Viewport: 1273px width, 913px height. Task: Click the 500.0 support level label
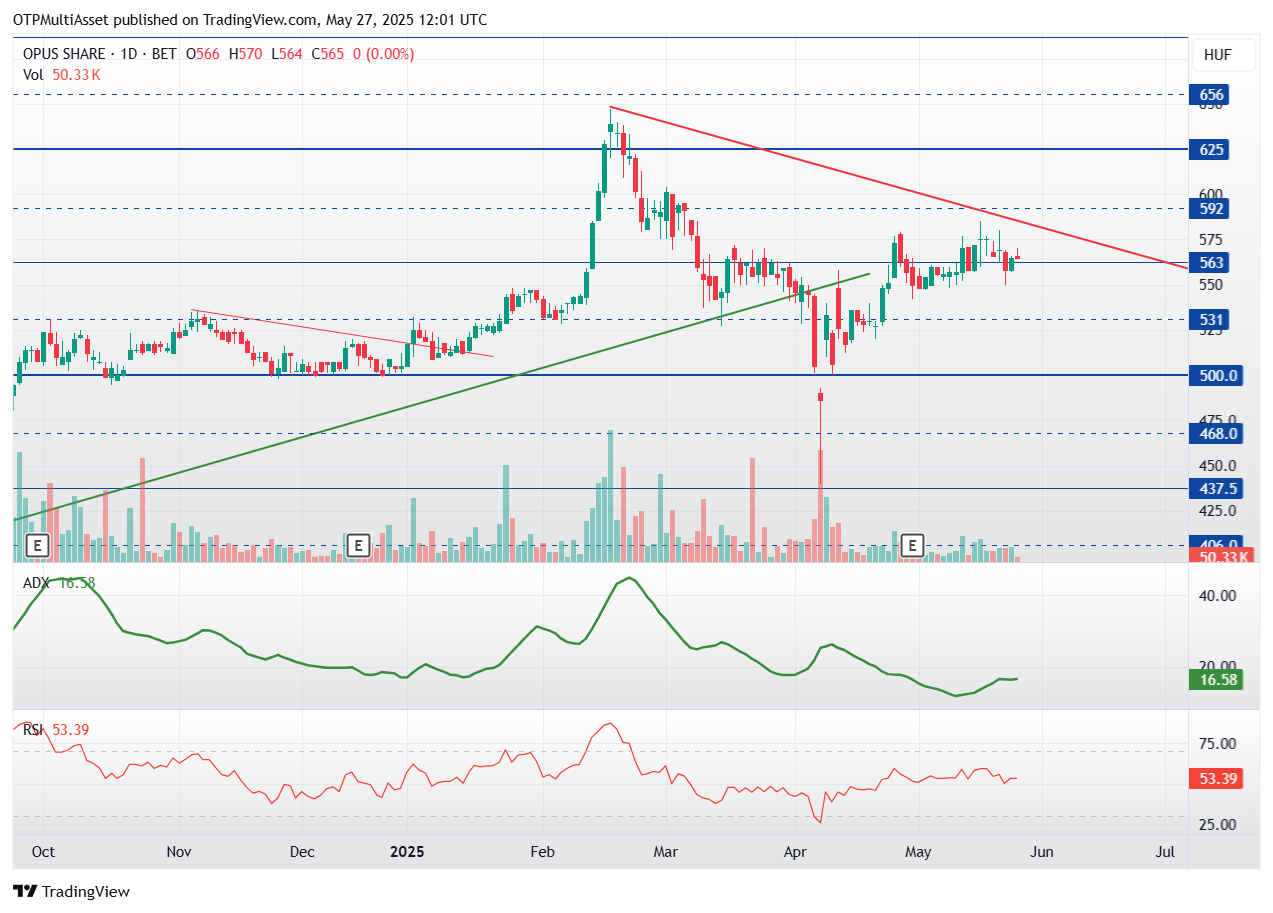pos(1216,376)
